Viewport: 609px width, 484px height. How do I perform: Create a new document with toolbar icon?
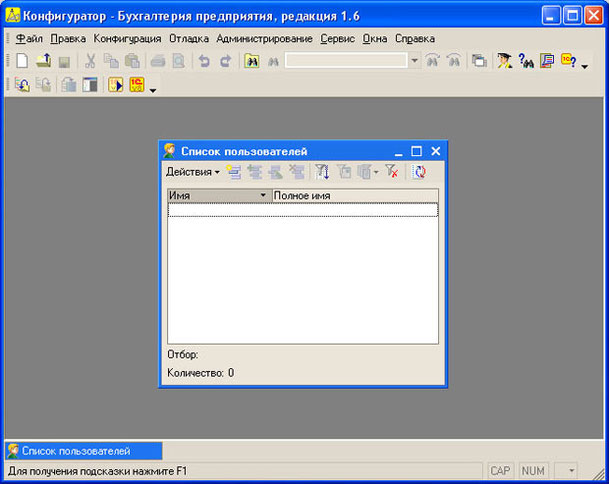tap(22, 61)
